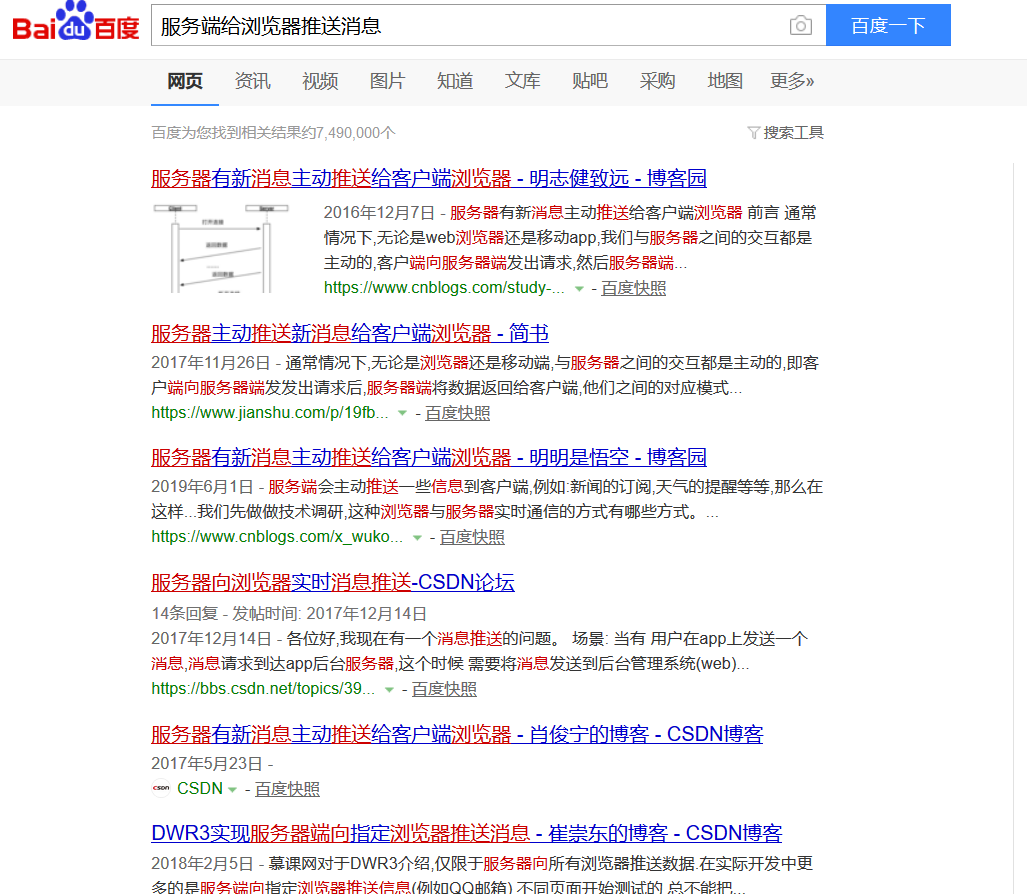Viewport: 1027px width, 894px height.
Task: Expand dropdown arrow beside cnblogs.com/study URL
Action: click(579, 289)
